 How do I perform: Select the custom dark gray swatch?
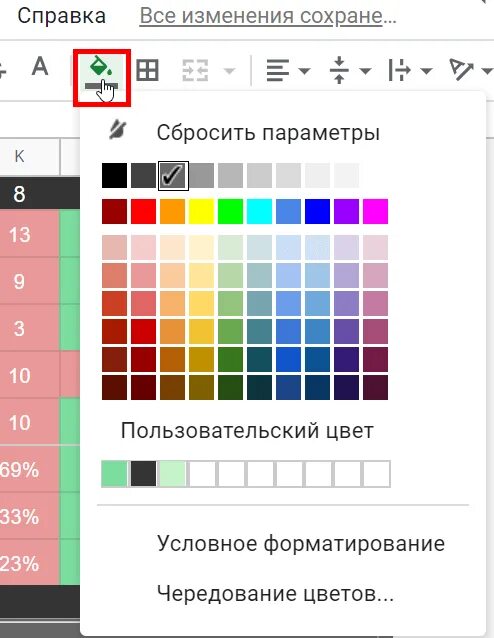click(x=143, y=474)
